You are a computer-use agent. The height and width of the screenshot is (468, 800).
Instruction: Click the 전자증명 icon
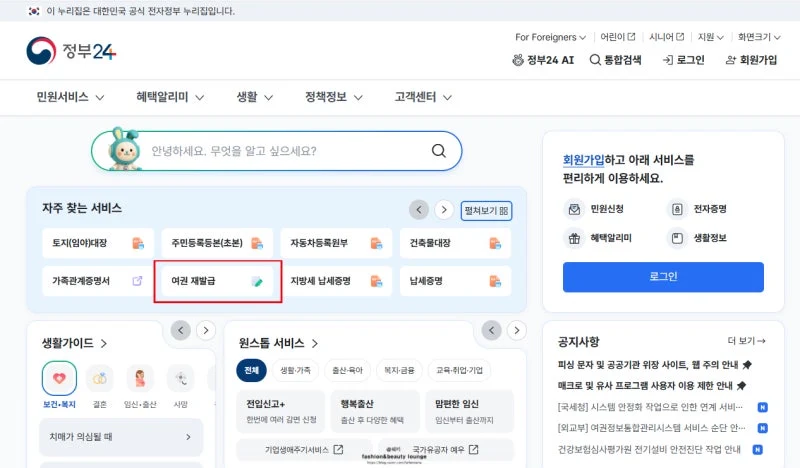pyautogui.click(x=677, y=209)
